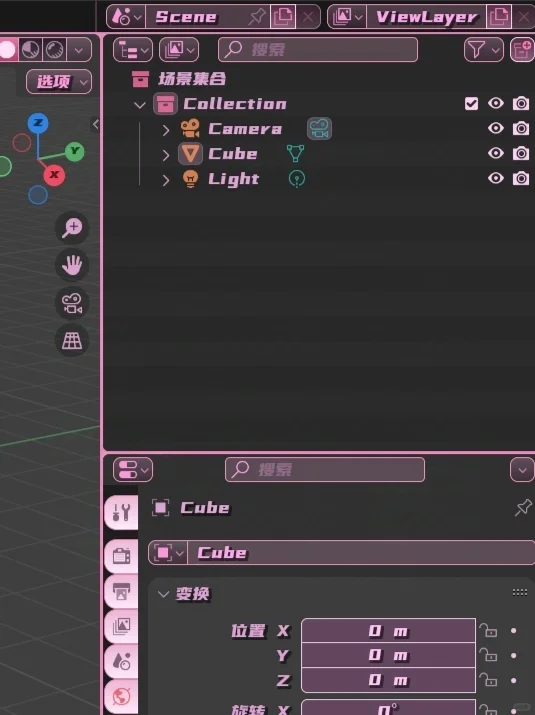Open the Output properties tab
Screen dimensions: 535x715
tap(121, 591)
